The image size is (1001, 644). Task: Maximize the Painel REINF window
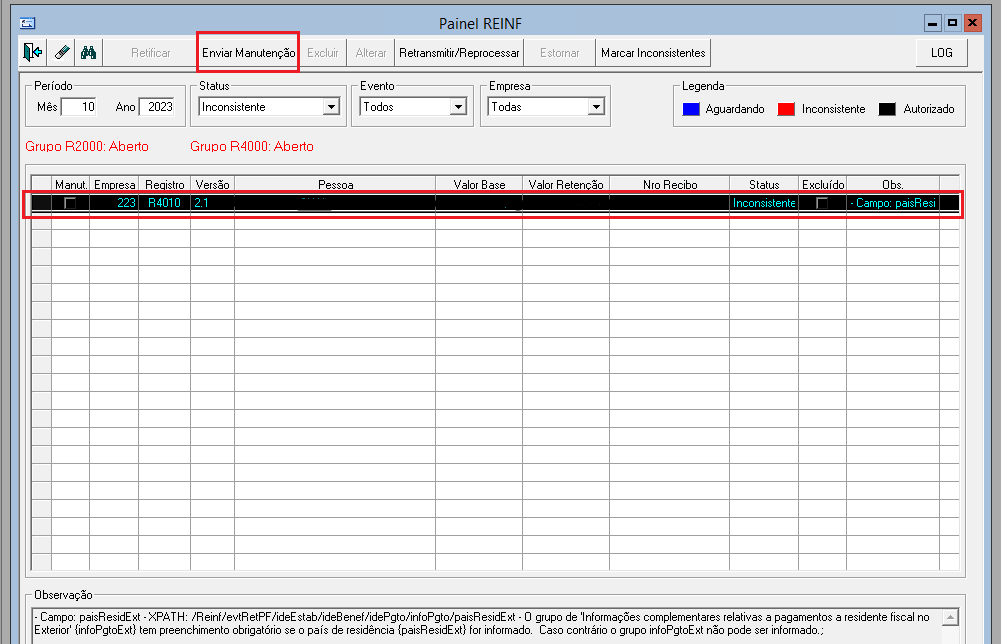point(952,24)
